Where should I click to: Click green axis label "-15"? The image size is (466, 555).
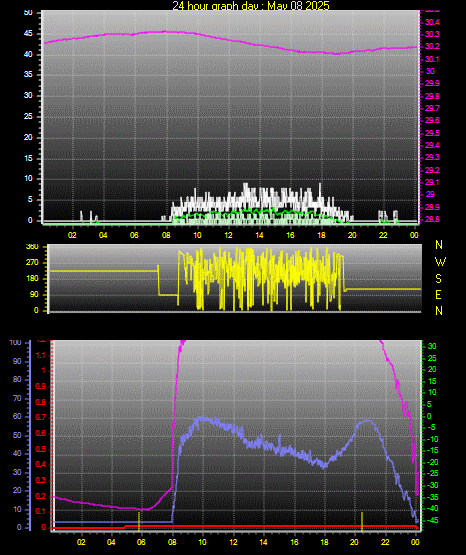click(433, 451)
